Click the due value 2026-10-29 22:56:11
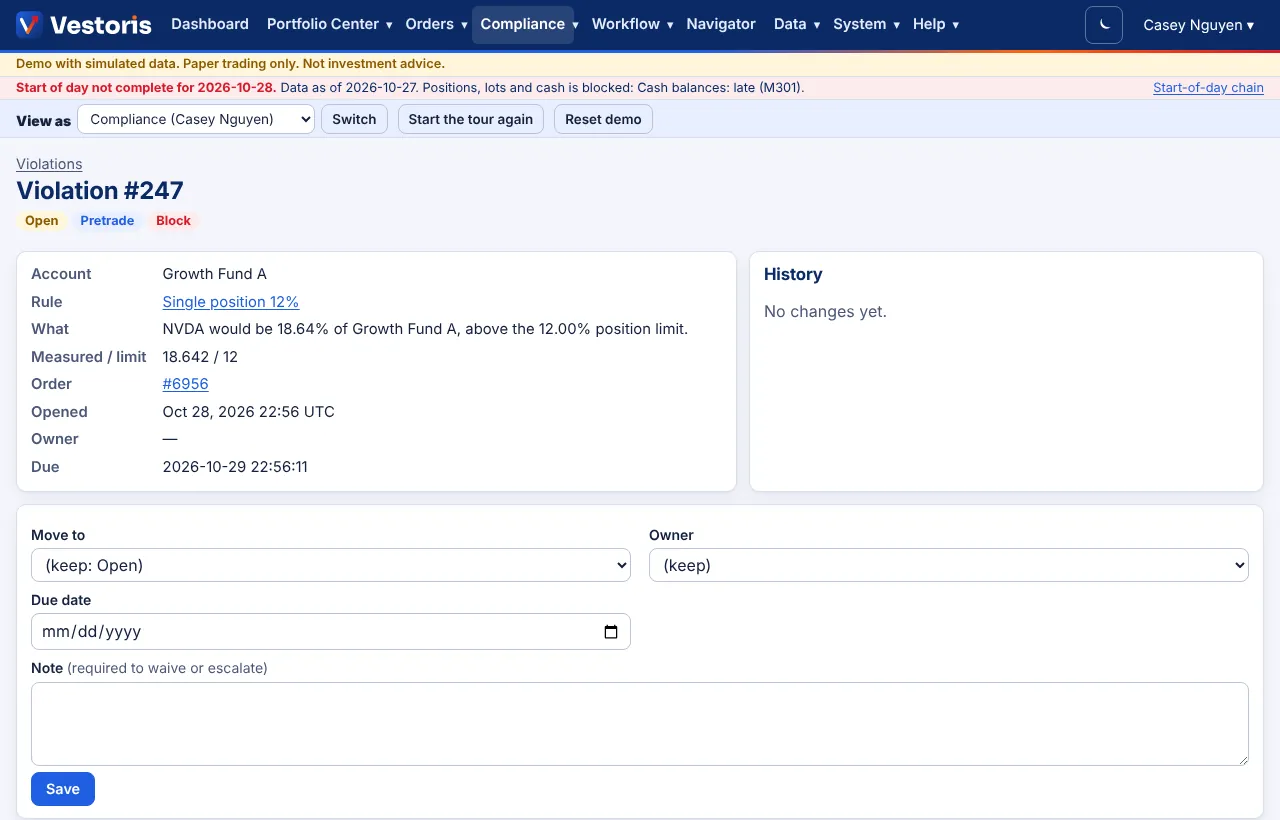The height and width of the screenshot is (820, 1280). click(x=235, y=467)
